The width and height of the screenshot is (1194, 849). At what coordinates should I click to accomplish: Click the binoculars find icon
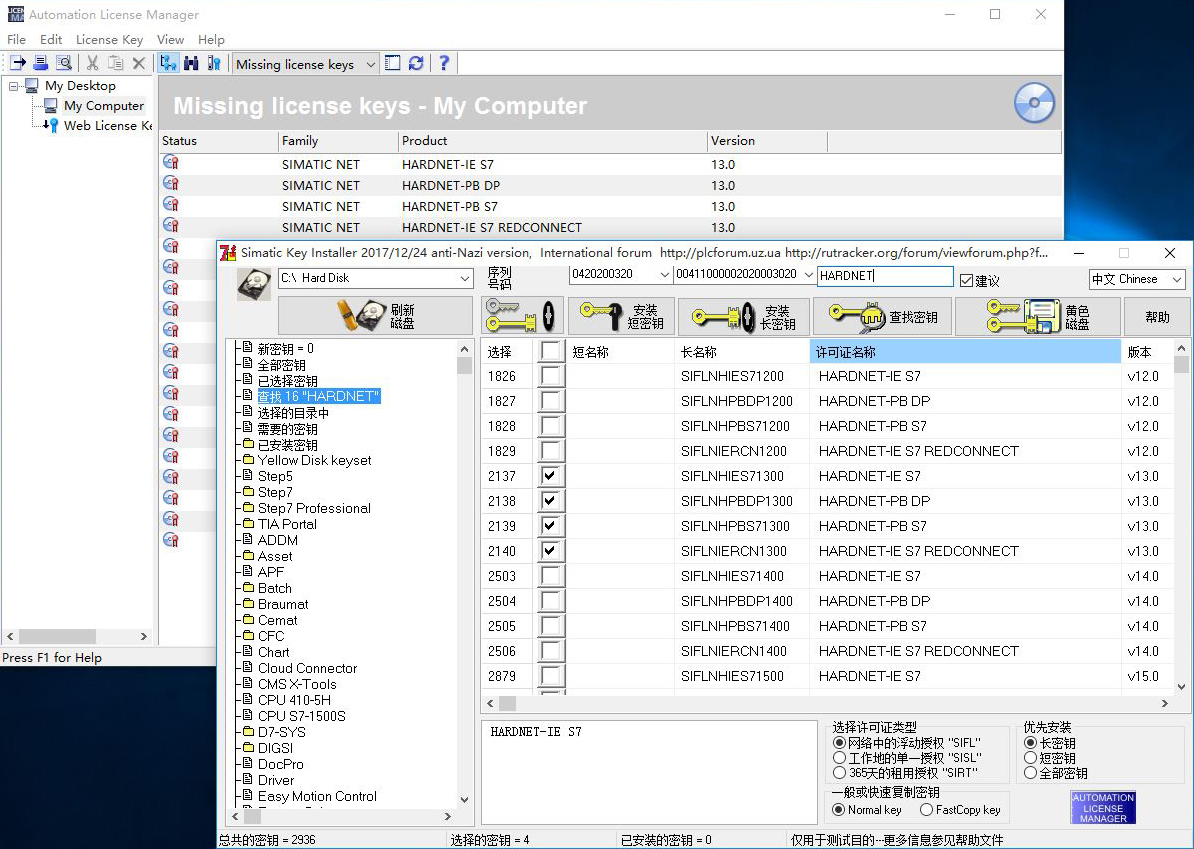pos(191,63)
